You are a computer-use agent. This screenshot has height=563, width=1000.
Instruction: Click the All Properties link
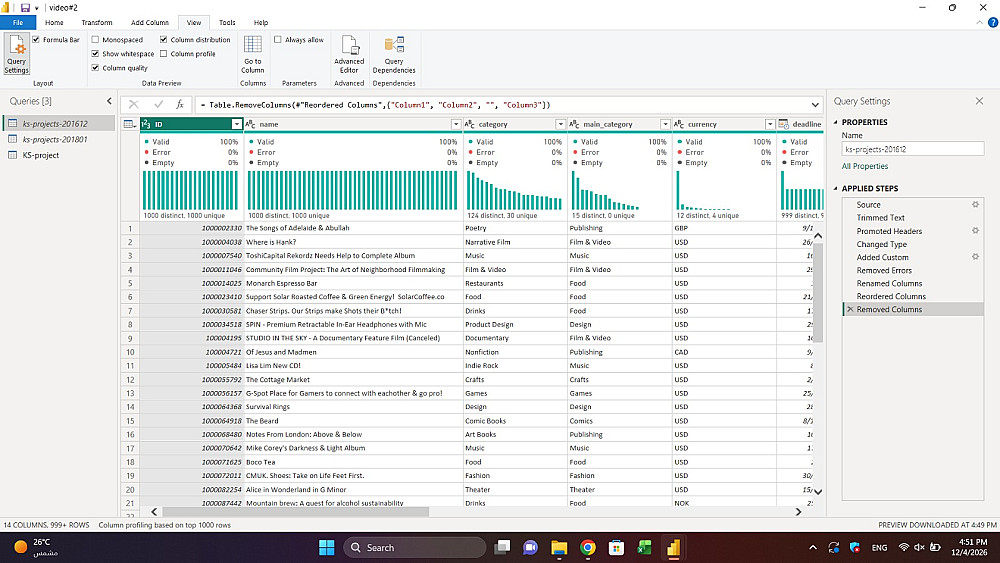coord(864,166)
